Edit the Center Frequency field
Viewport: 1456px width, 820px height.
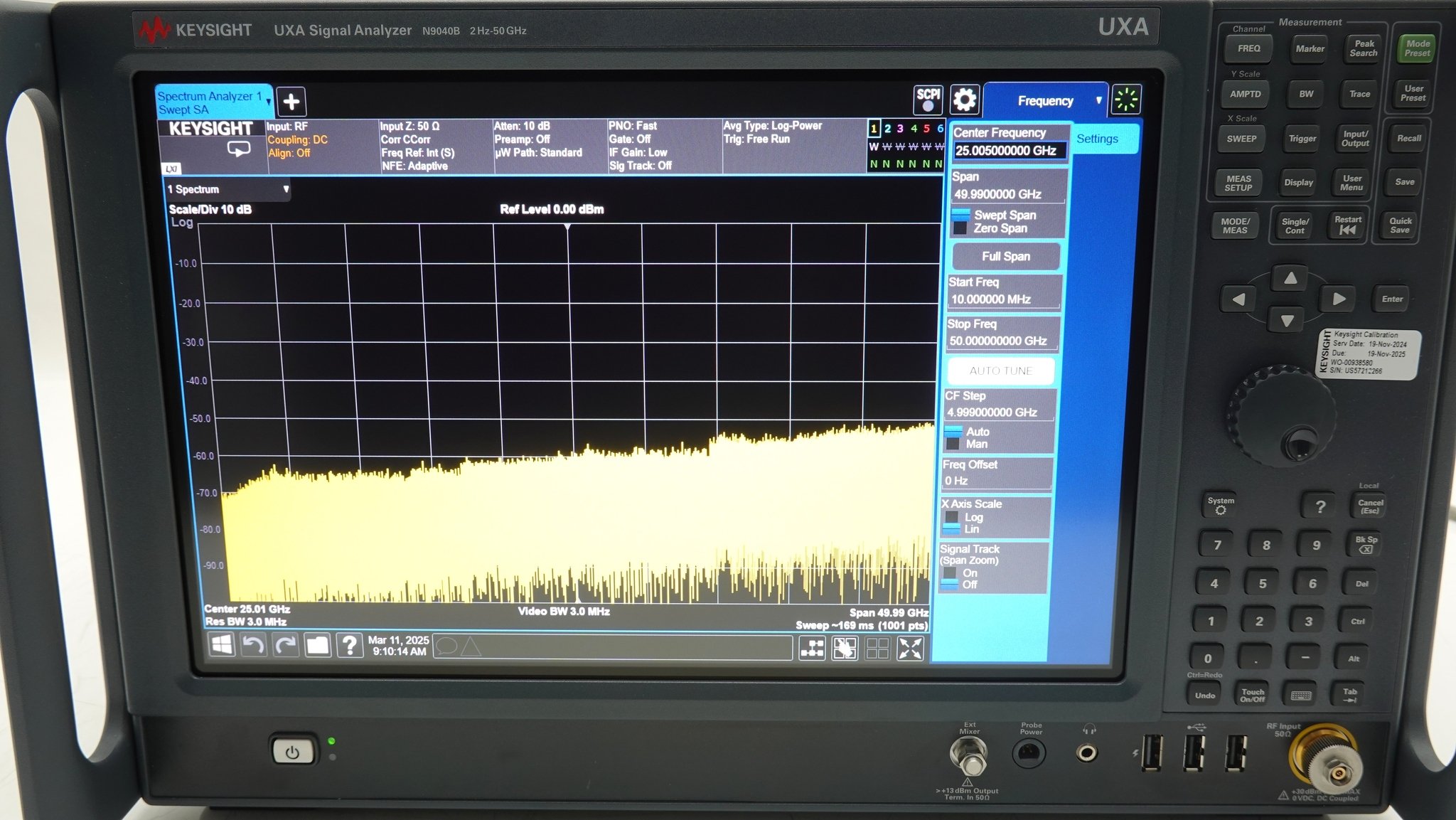[x=1010, y=150]
